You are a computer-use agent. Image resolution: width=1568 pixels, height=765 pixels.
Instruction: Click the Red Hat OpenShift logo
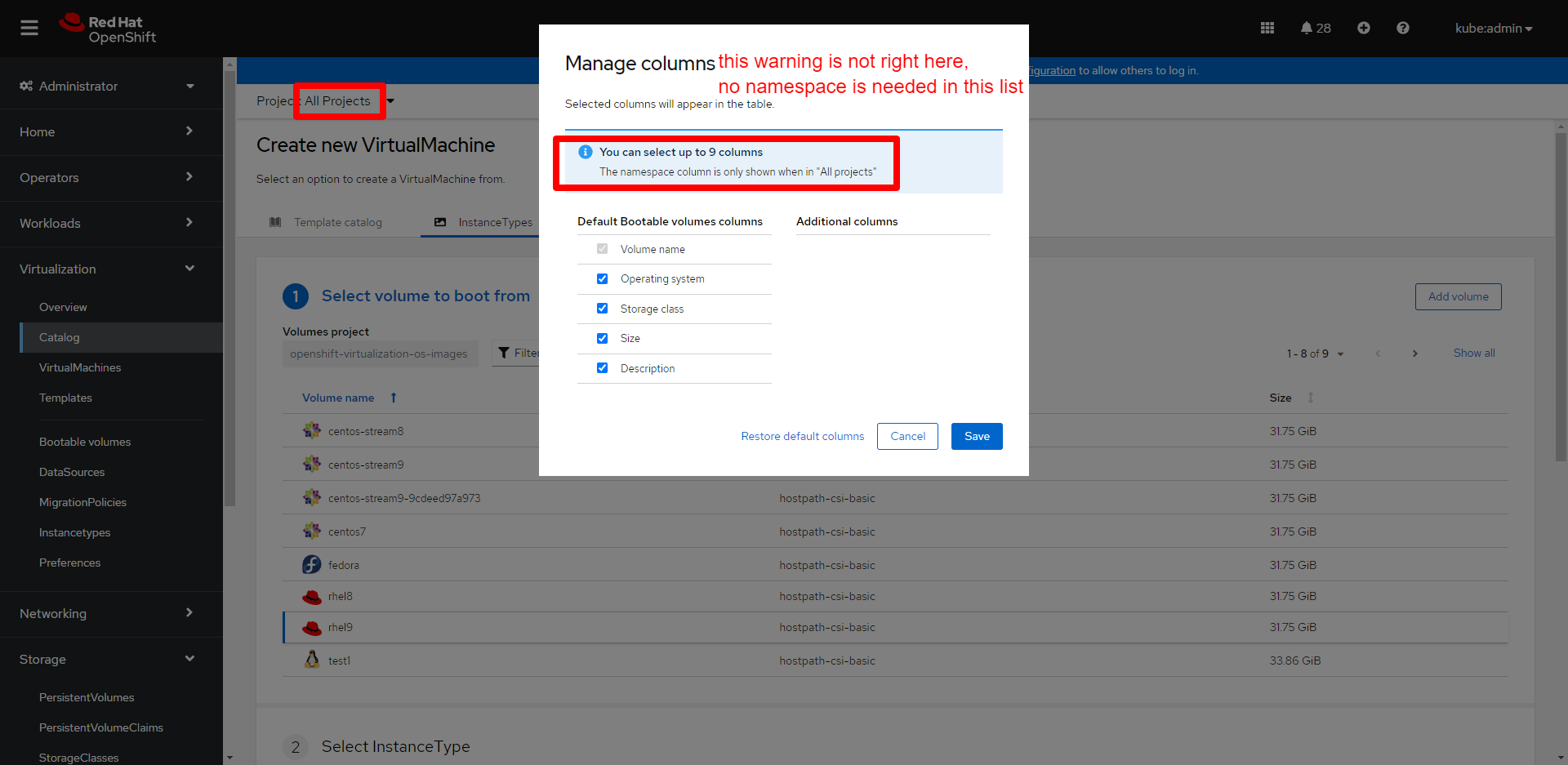tap(108, 29)
